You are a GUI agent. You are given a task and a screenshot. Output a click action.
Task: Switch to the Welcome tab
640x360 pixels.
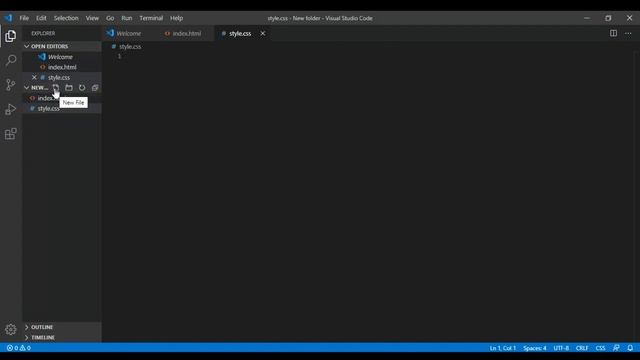coord(129,33)
